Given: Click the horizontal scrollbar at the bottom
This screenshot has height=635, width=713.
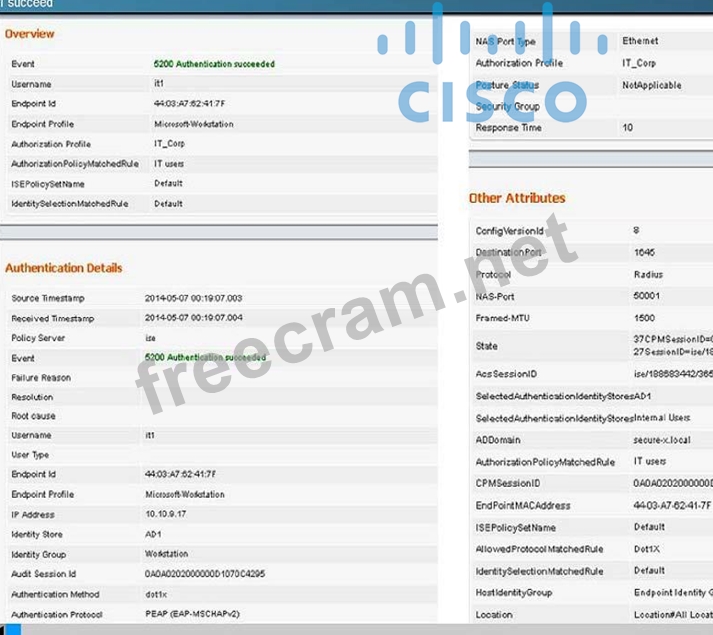Looking at the screenshot, I should pos(356,629).
